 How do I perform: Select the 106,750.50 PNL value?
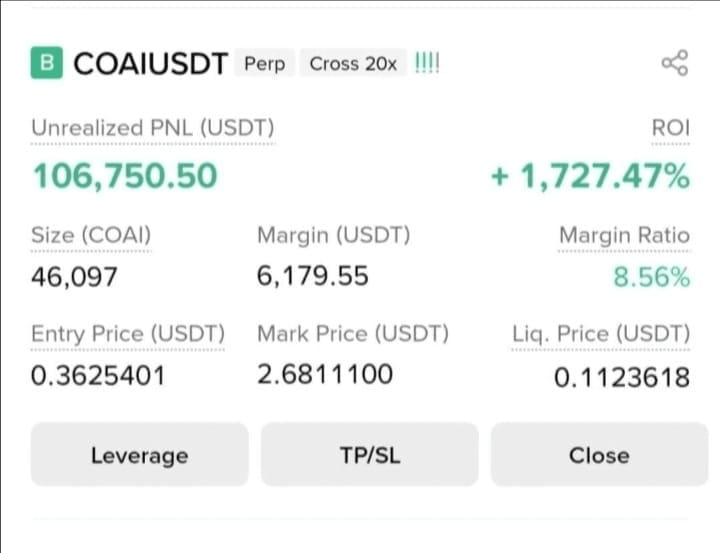125,175
